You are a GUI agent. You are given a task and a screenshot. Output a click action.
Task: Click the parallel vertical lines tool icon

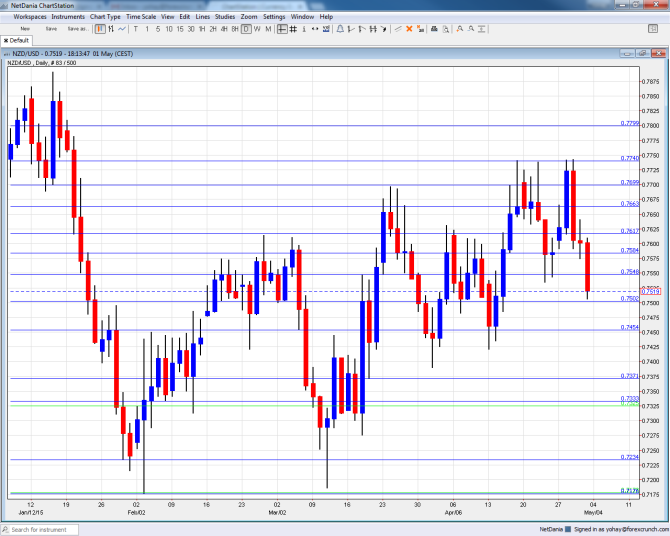(373, 29)
